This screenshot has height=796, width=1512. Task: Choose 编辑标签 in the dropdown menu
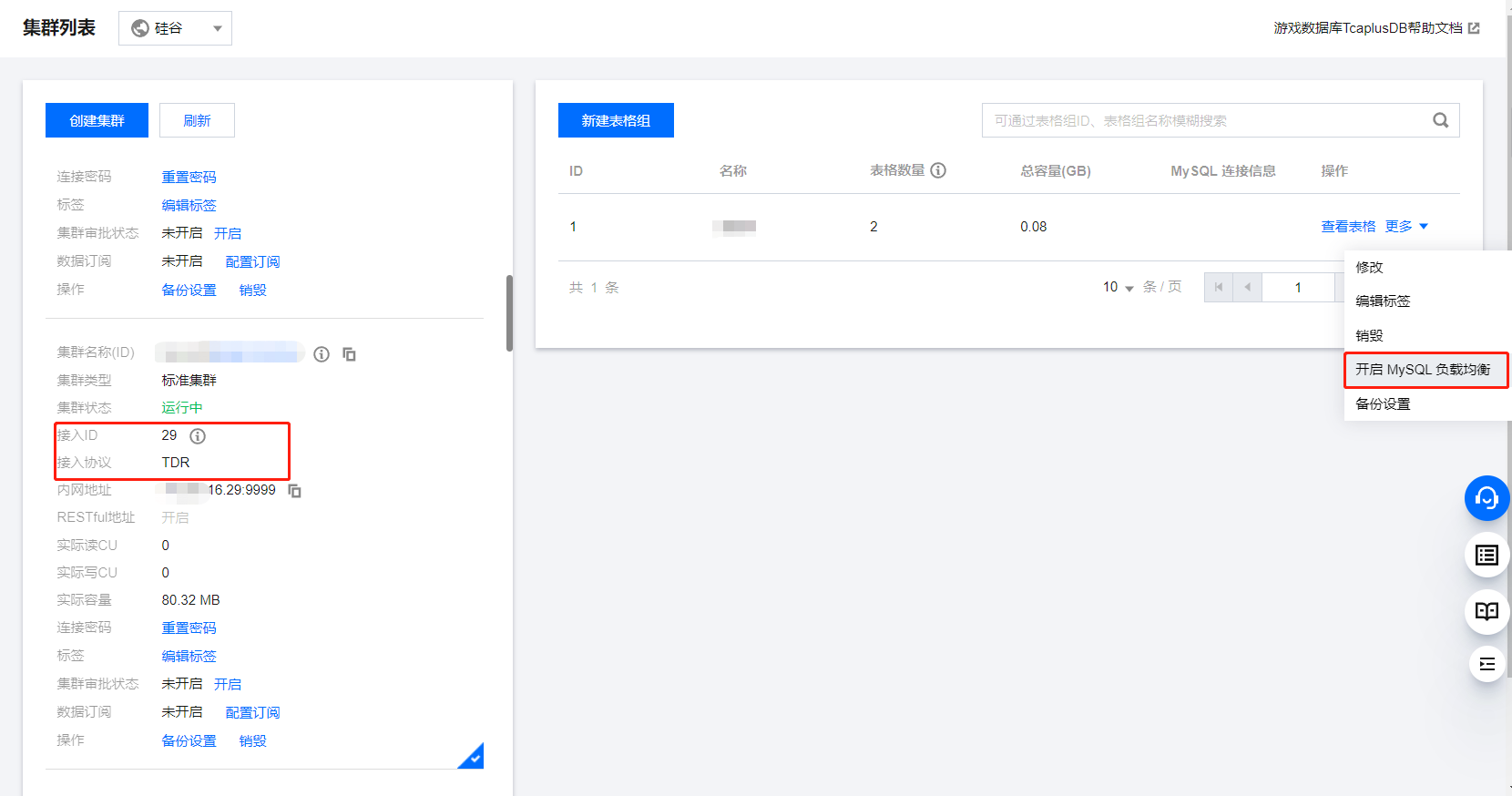[x=1383, y=301]
